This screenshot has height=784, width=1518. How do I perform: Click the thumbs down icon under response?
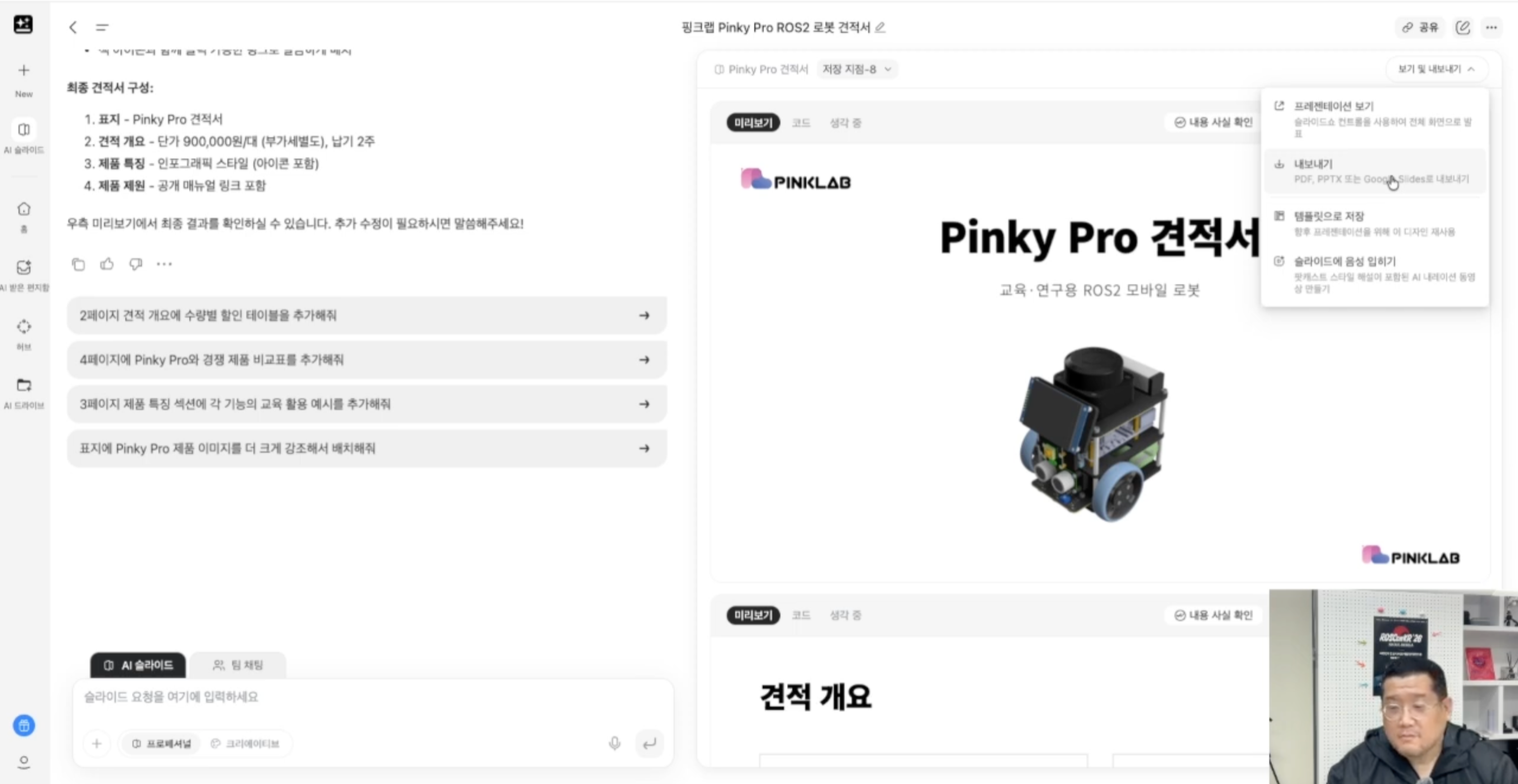[x=136, y=264]
